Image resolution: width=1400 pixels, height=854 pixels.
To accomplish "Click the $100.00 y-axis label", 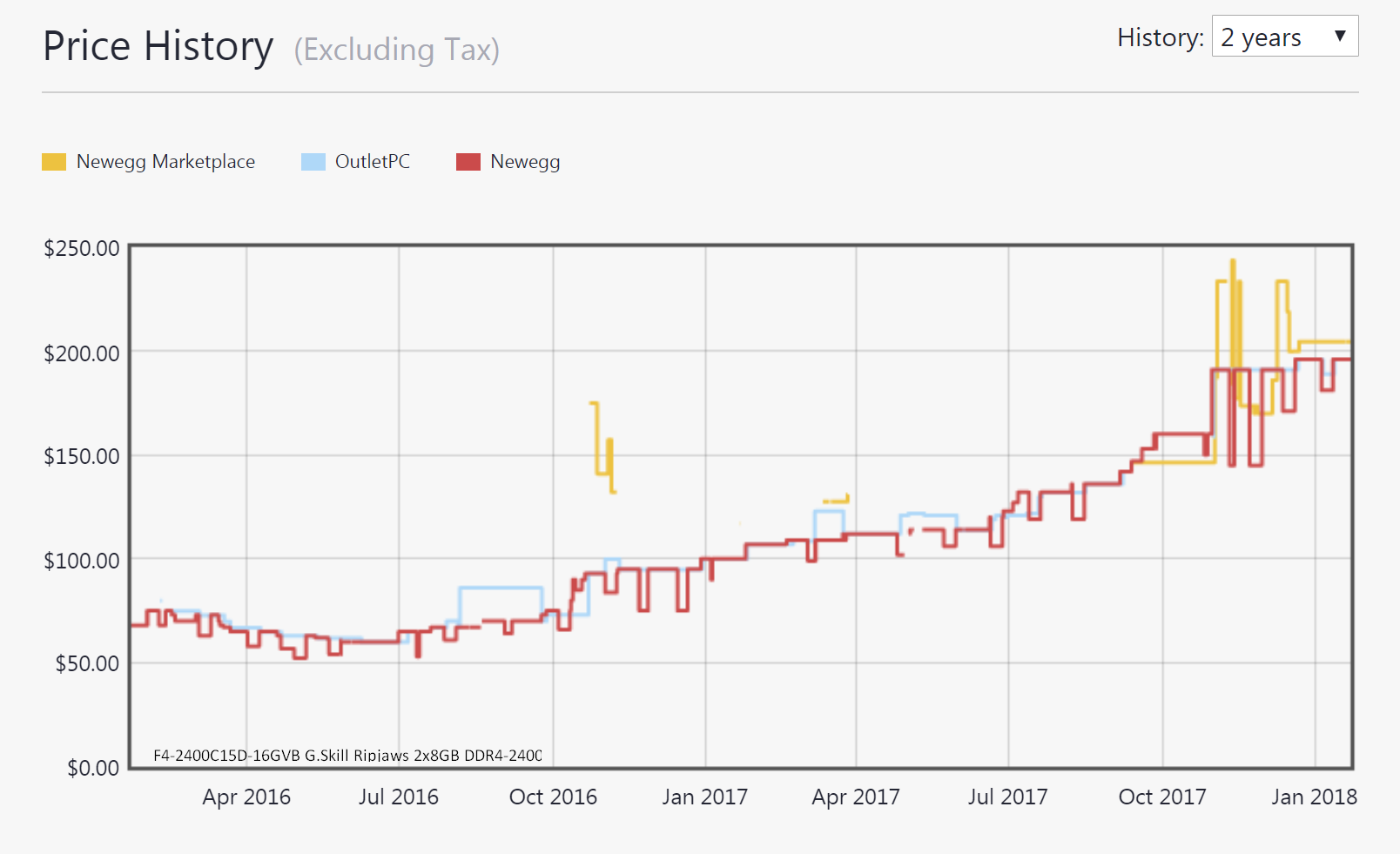I will [82, 560].
